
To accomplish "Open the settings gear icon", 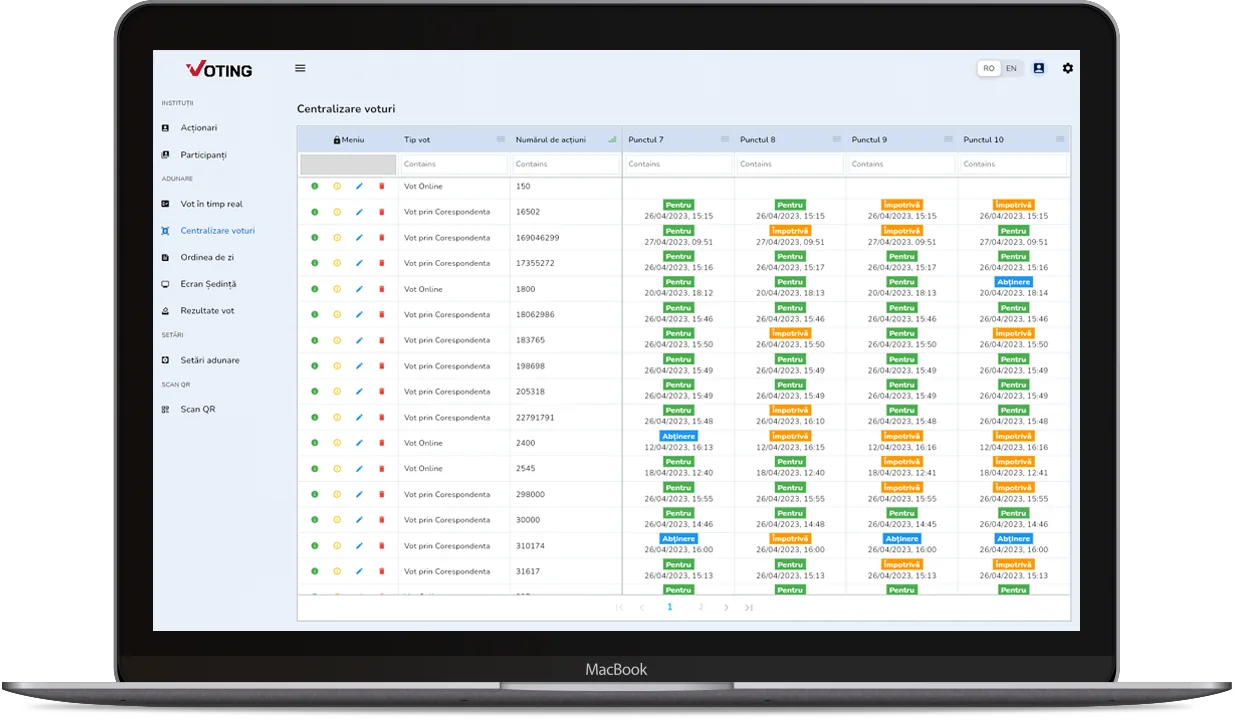I will pyautogui.click(x=1068, y=68).
